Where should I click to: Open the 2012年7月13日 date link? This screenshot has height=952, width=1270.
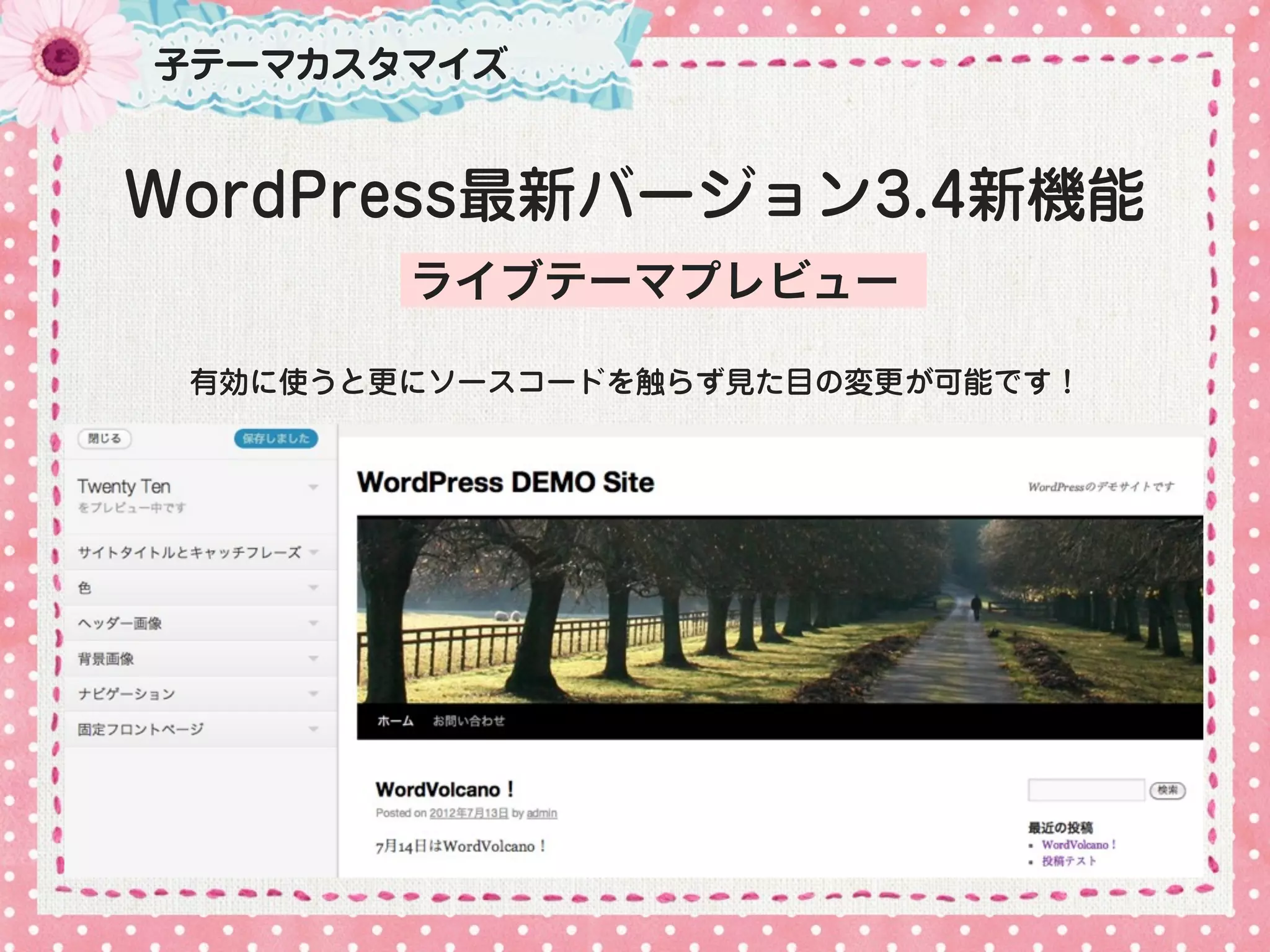[x=469, y=813]
